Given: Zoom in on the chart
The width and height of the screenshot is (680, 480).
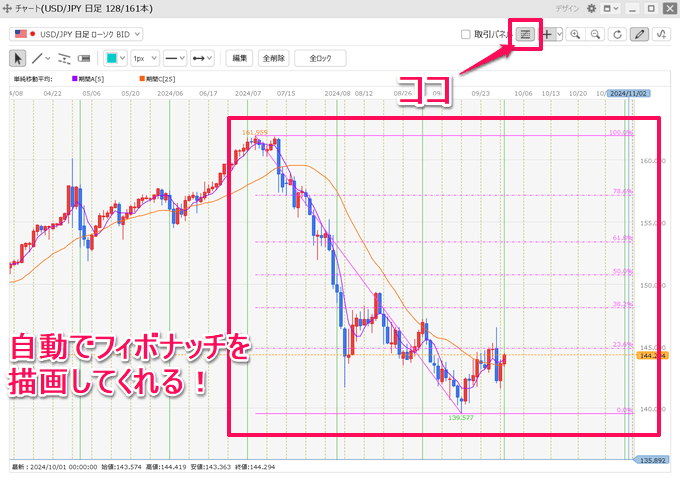Looking at the screenshot, I should [575, 34].
